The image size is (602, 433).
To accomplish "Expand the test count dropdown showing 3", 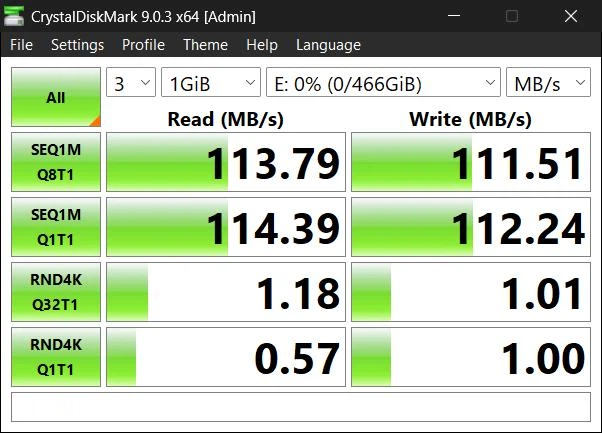I will click(x=131, y=82).
